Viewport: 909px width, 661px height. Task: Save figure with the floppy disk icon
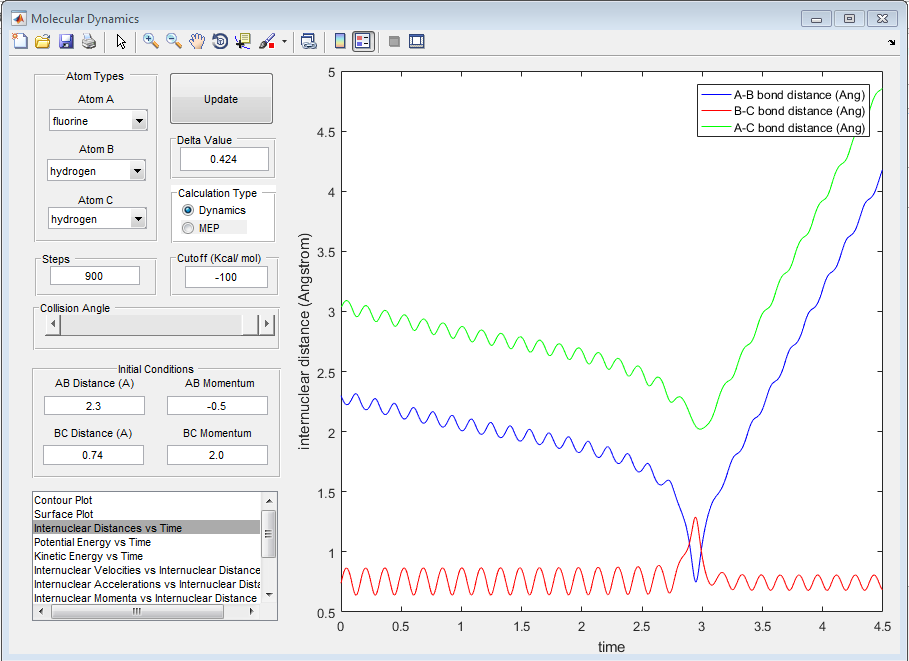pos(66,41)
